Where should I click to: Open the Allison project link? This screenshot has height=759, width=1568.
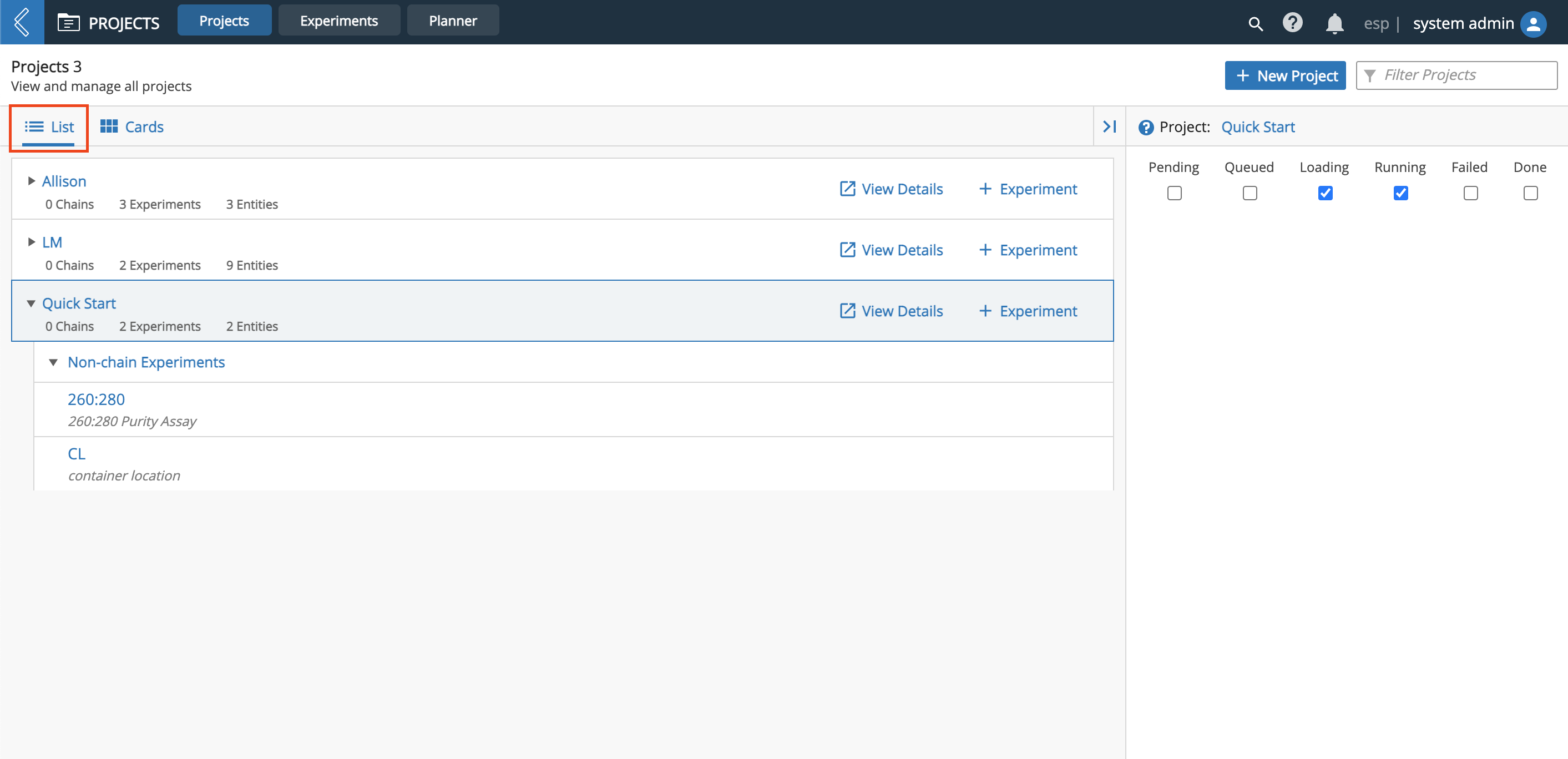click(64, 181)
